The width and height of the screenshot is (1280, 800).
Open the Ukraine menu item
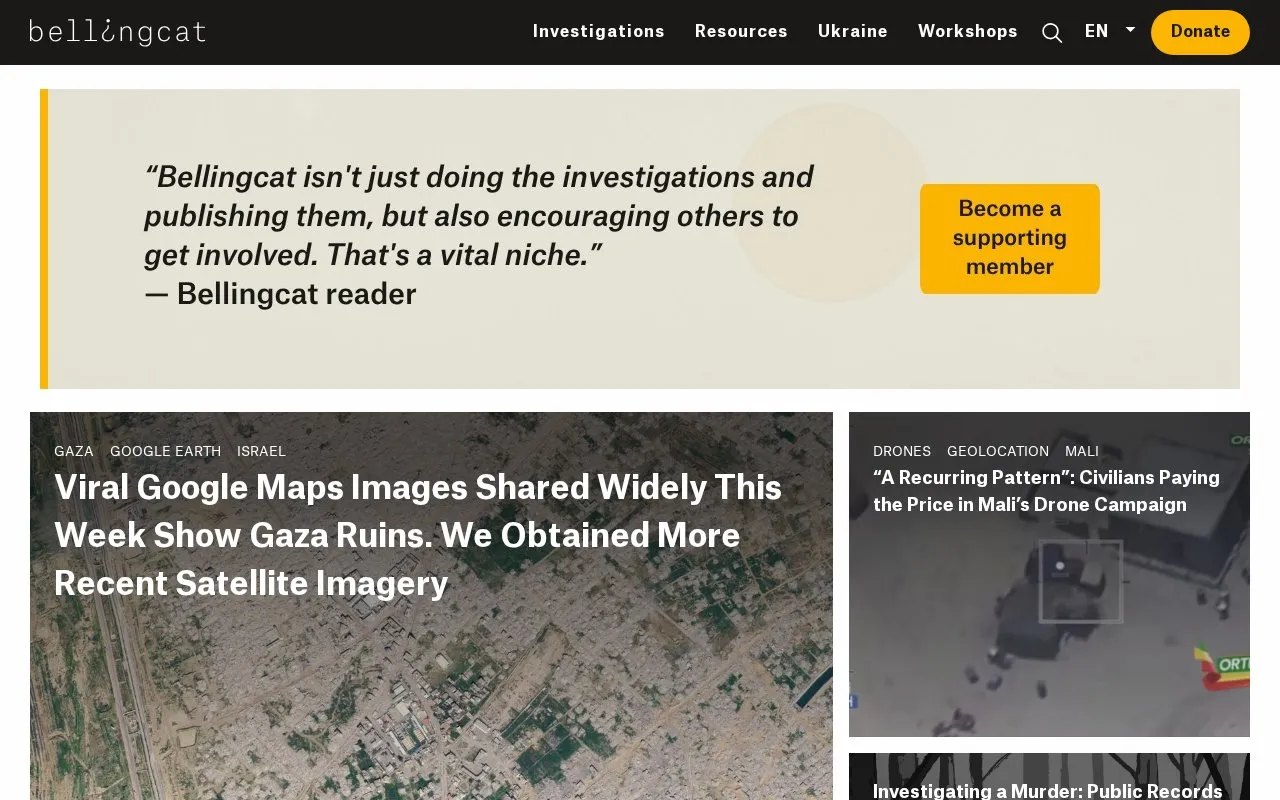tap(853, 31)
